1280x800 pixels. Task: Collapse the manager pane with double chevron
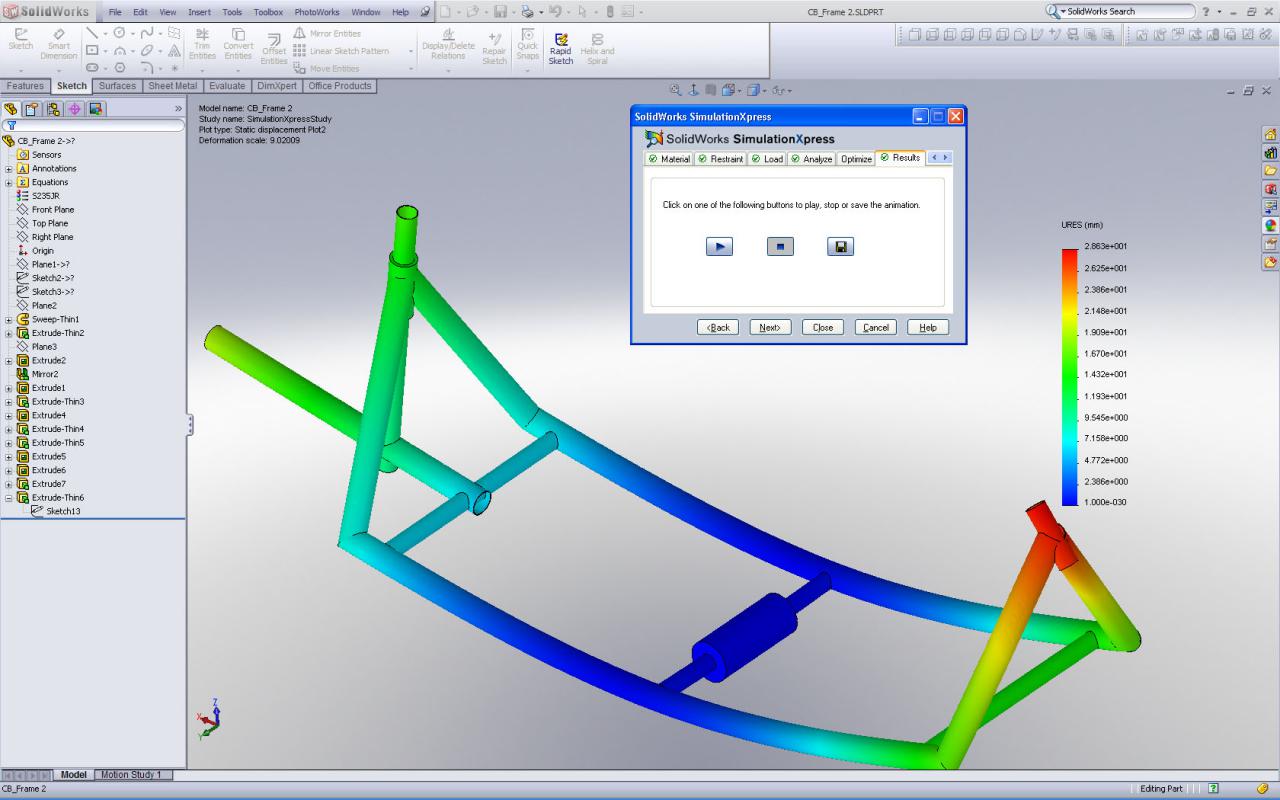pos(179,109)
